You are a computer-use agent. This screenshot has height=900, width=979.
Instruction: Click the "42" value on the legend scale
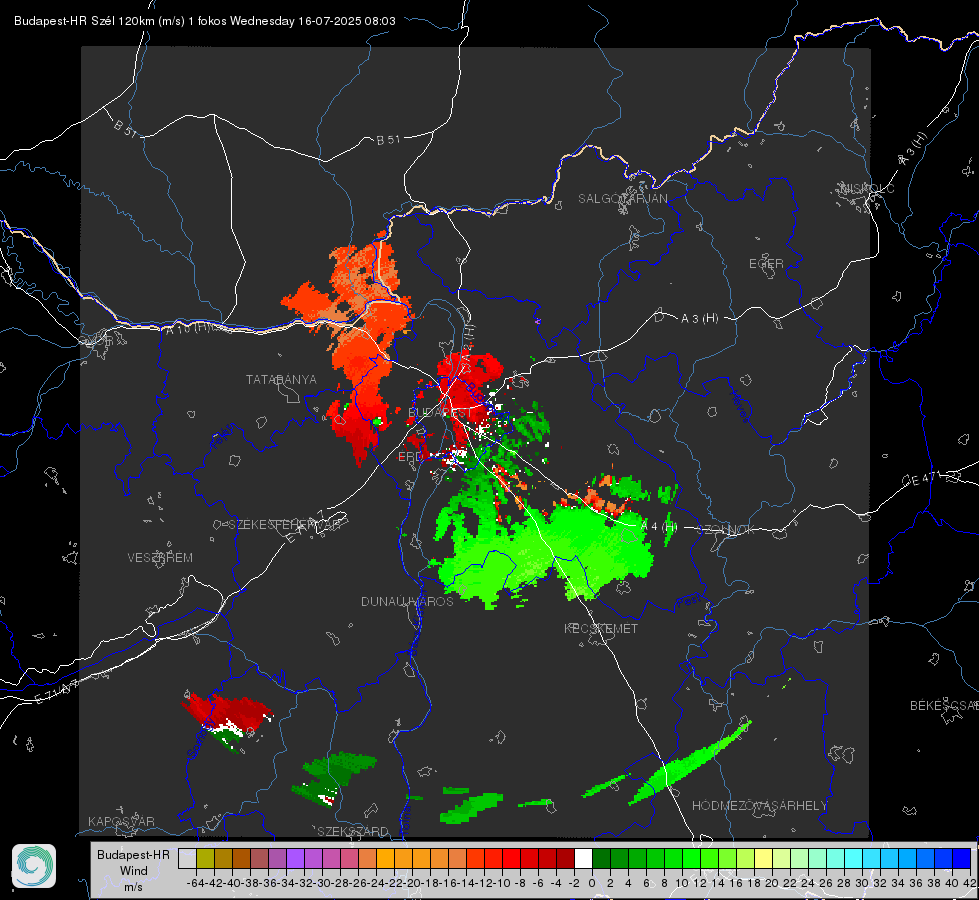[x=970, y=883]
